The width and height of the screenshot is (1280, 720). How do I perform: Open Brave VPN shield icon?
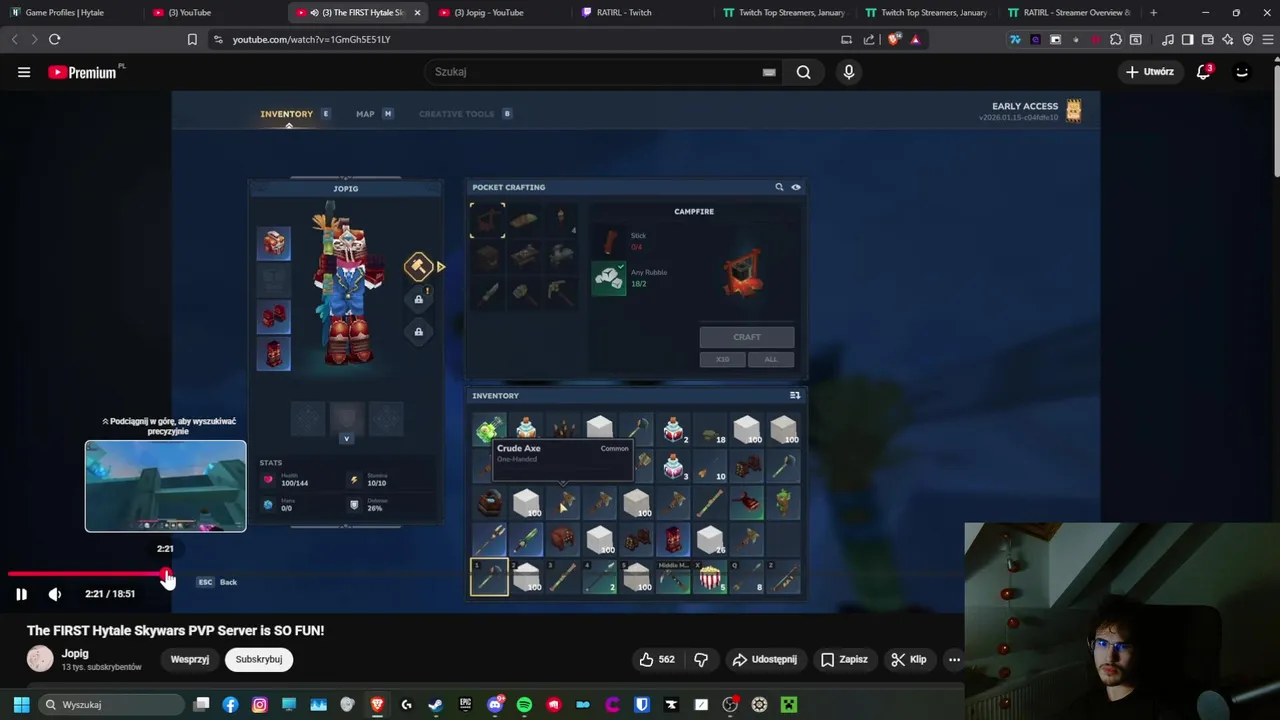coord(1248,39)
